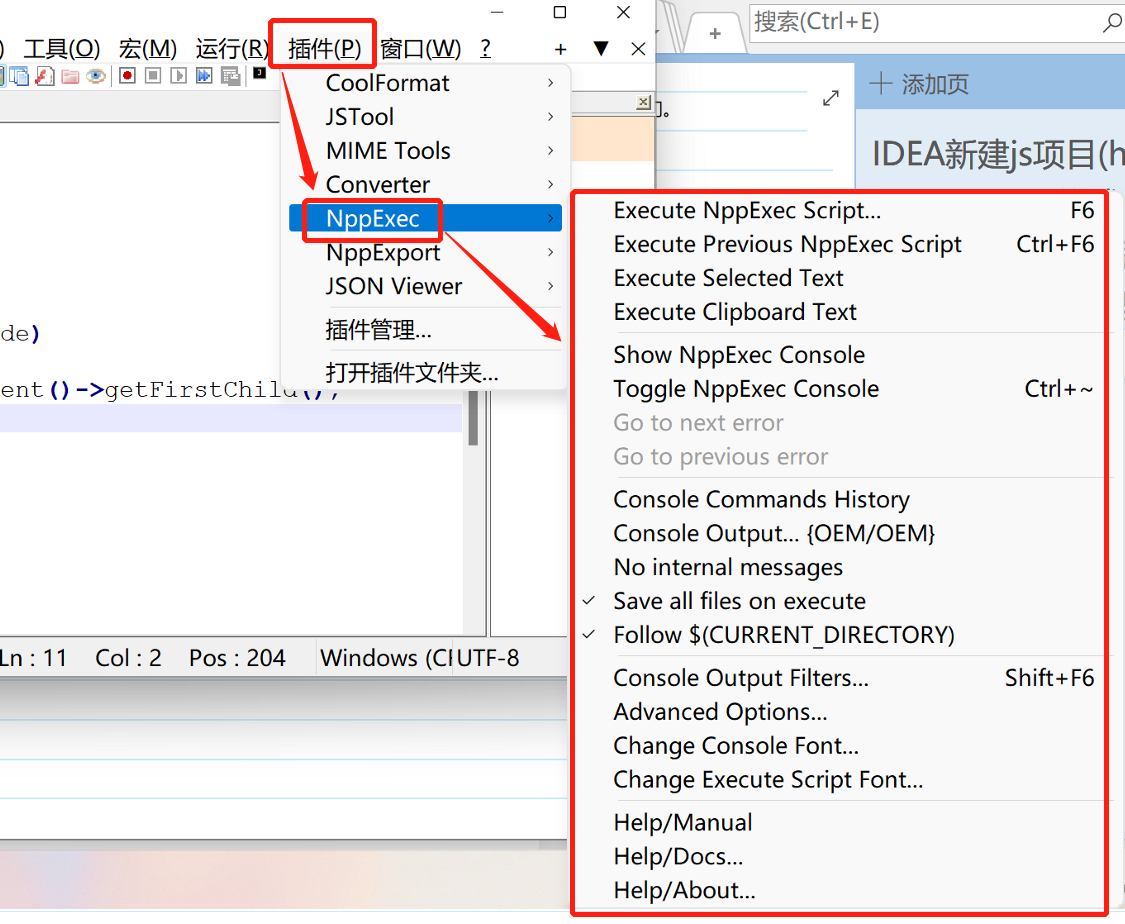Open the 运行(R) menu
Image resolution: width=1125 pixels, height=924 pixels.
point(232,49)
